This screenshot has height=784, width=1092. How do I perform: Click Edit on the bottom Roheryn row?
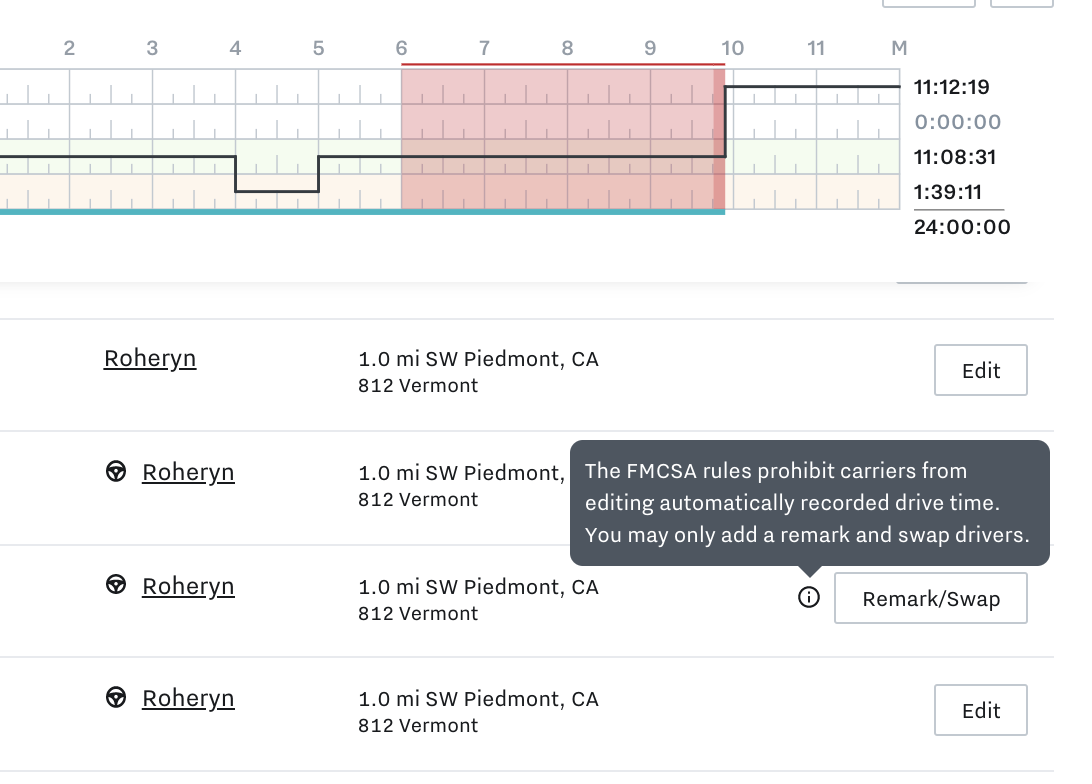[981, 710]
